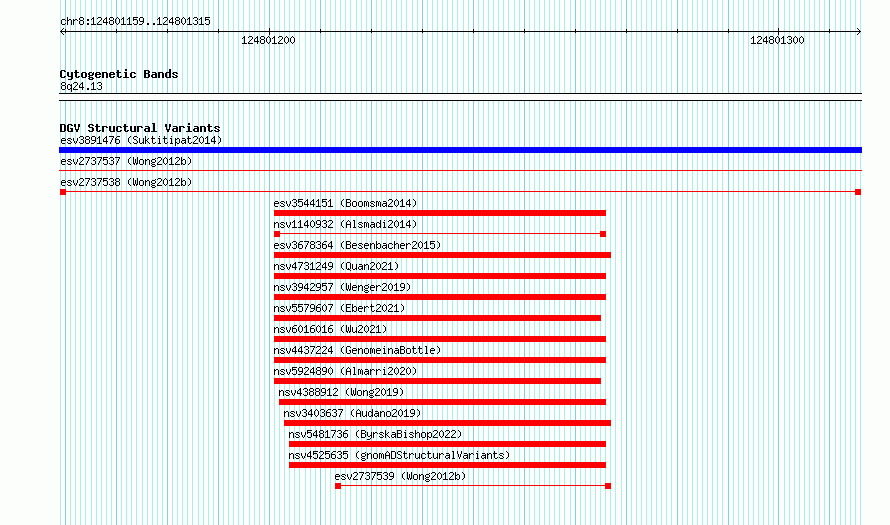890x525 pixels.
Task: Open esv3544151 (Boomsma2014) variant label
Action: 345,203
